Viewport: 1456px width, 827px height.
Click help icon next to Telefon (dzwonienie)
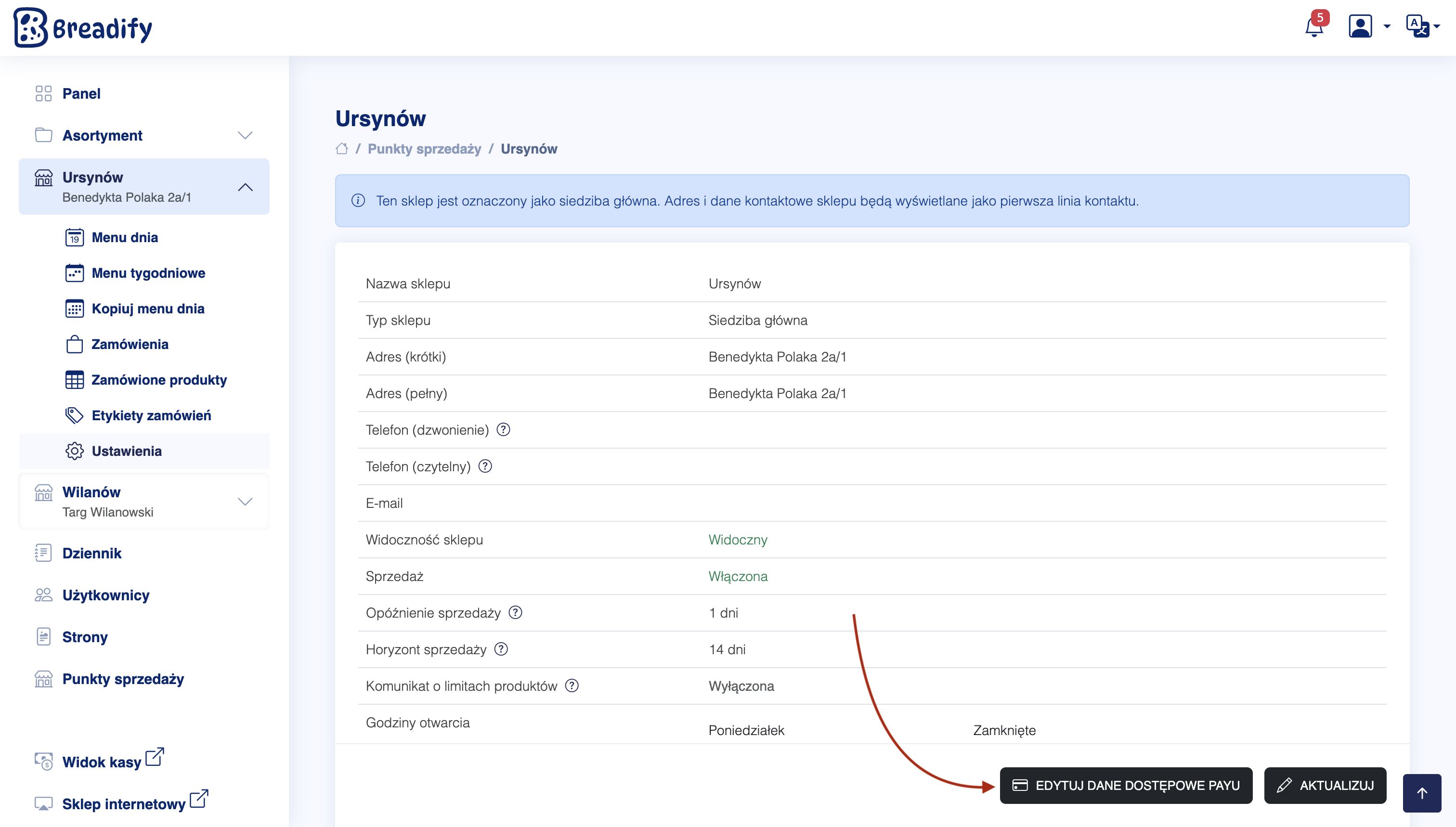click(x=503, y=430)
